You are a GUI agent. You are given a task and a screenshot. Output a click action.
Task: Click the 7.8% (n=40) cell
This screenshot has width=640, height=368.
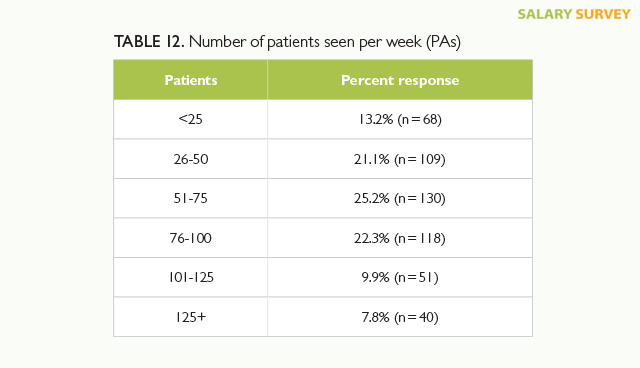(x=400, y=317)
